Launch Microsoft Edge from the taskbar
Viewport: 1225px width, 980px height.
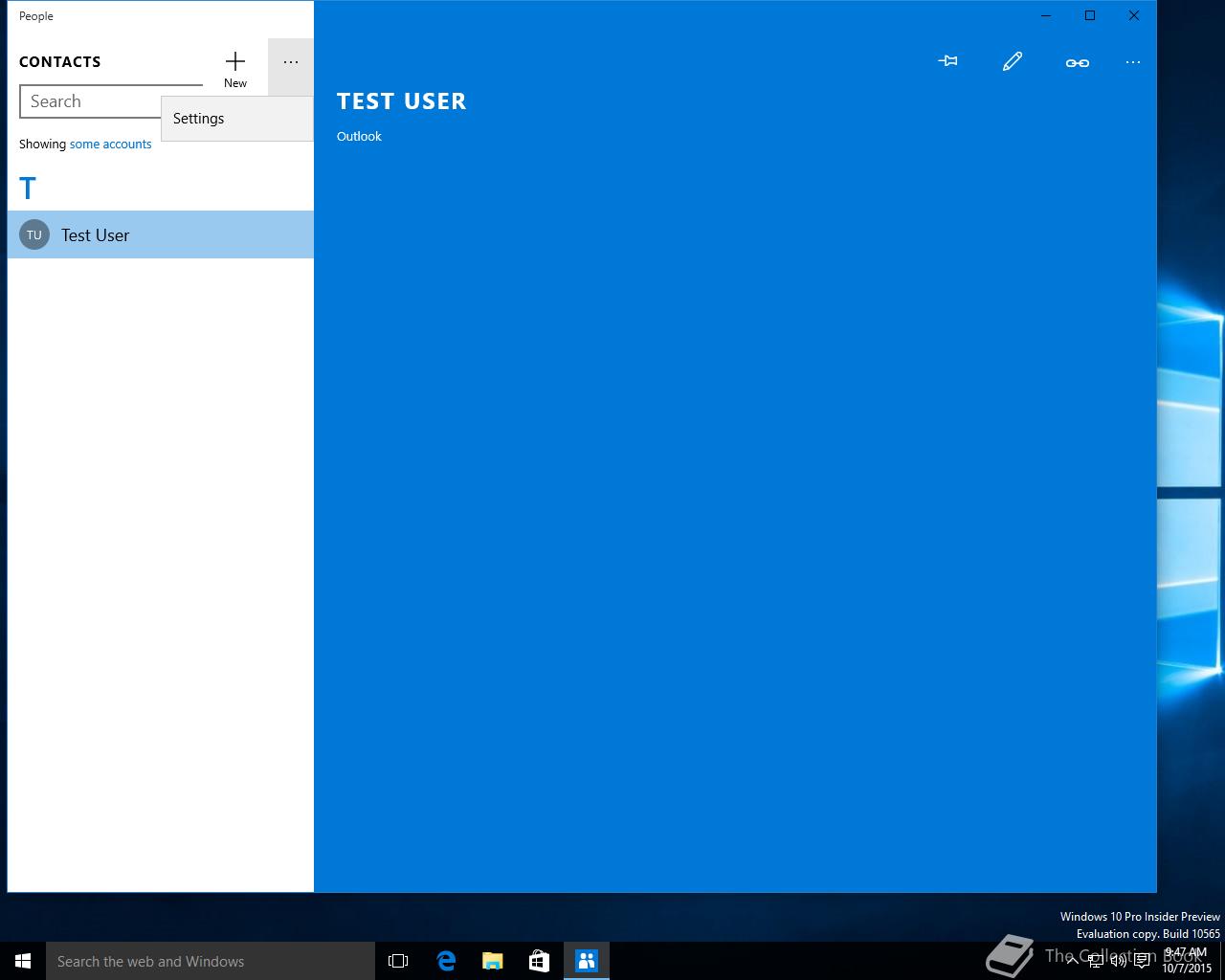point(446,961)
